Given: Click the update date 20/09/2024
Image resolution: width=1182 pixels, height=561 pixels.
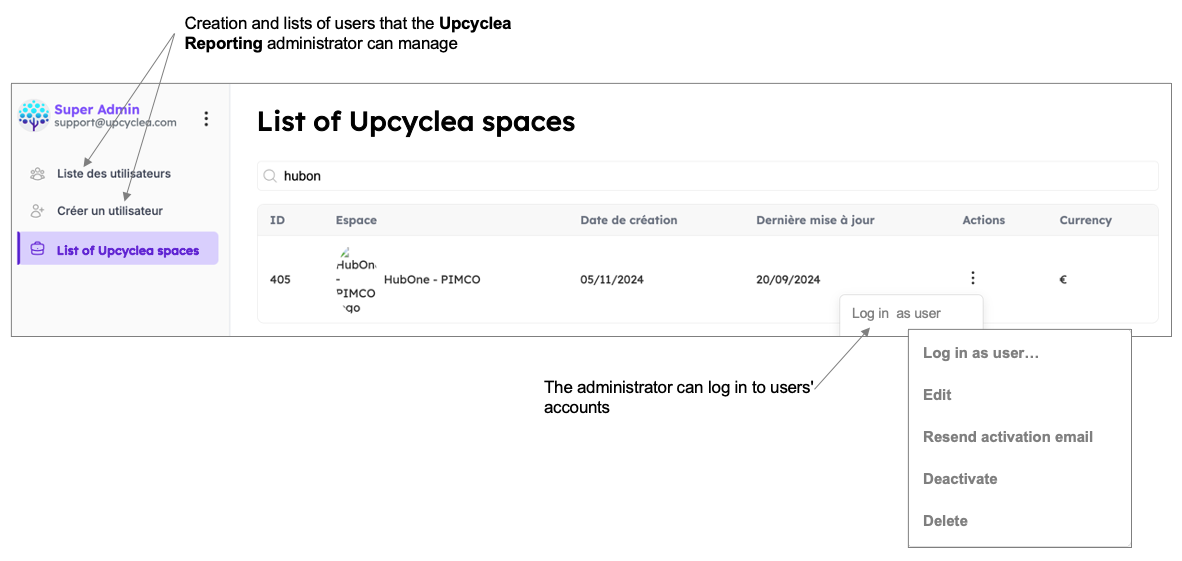Looking at the screenshot, I should [788, 280].
